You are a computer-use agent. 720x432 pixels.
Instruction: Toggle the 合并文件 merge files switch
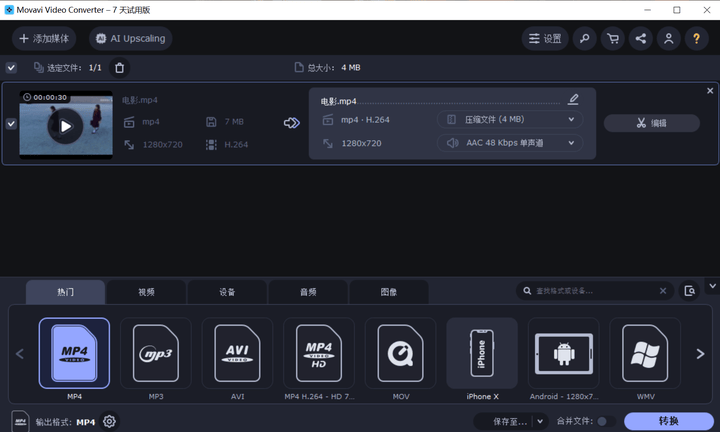(605, 421)
